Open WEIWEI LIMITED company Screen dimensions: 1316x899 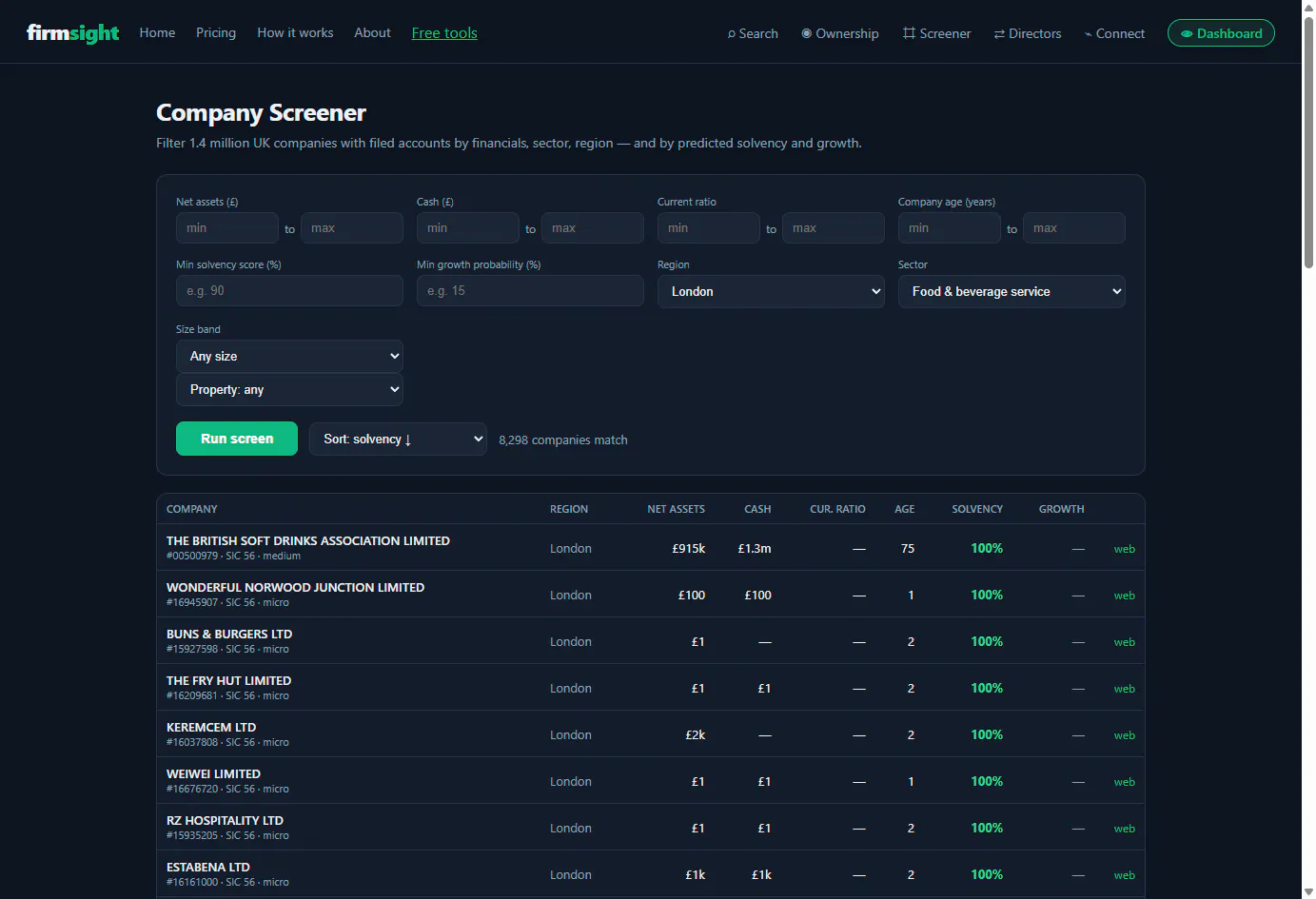[213, 773]
